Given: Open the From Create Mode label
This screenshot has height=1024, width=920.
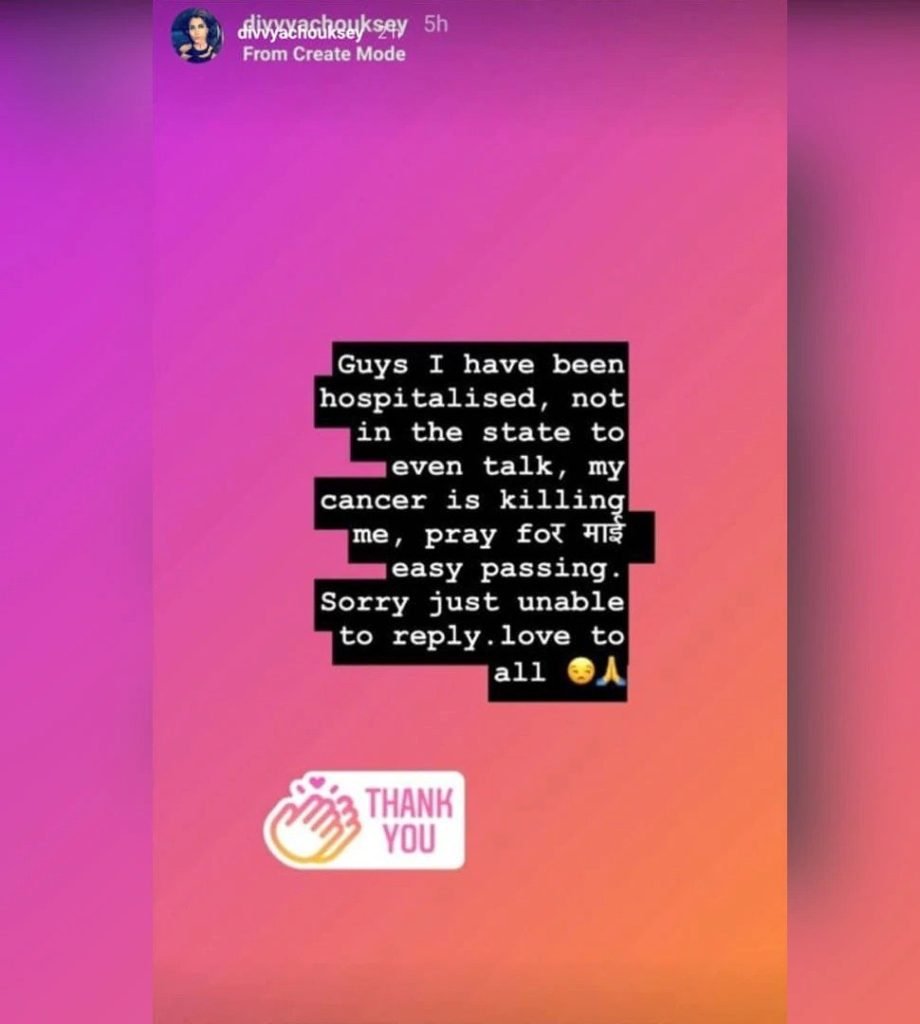Looking at the screenshot, I should click(x=324, y=54).
